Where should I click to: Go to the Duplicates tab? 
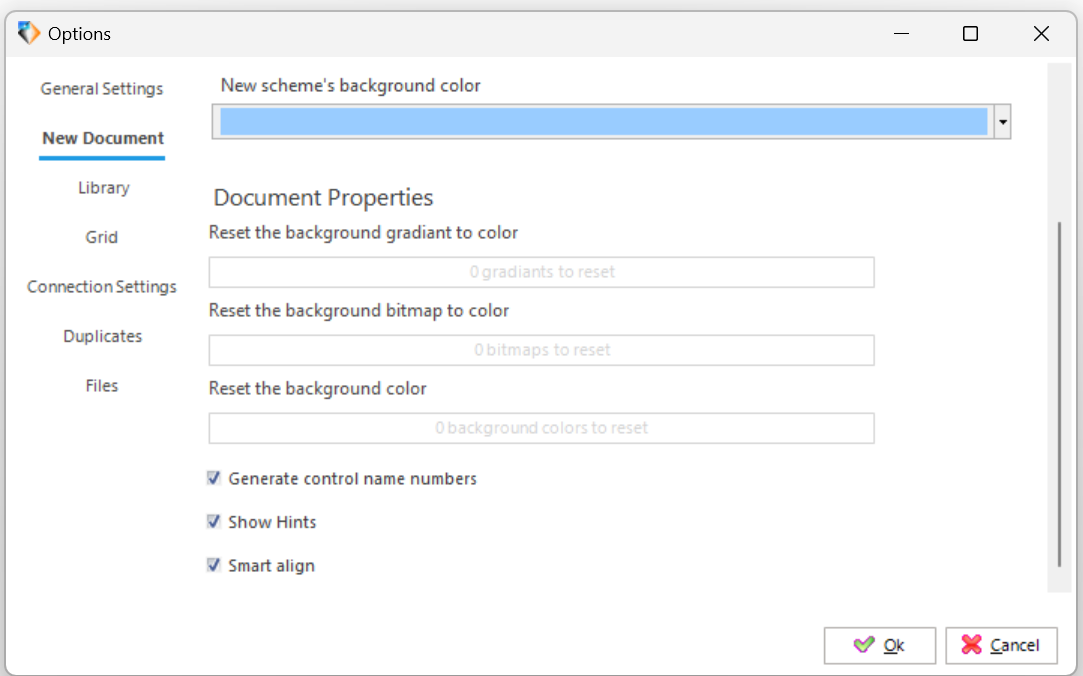(102, 336)
